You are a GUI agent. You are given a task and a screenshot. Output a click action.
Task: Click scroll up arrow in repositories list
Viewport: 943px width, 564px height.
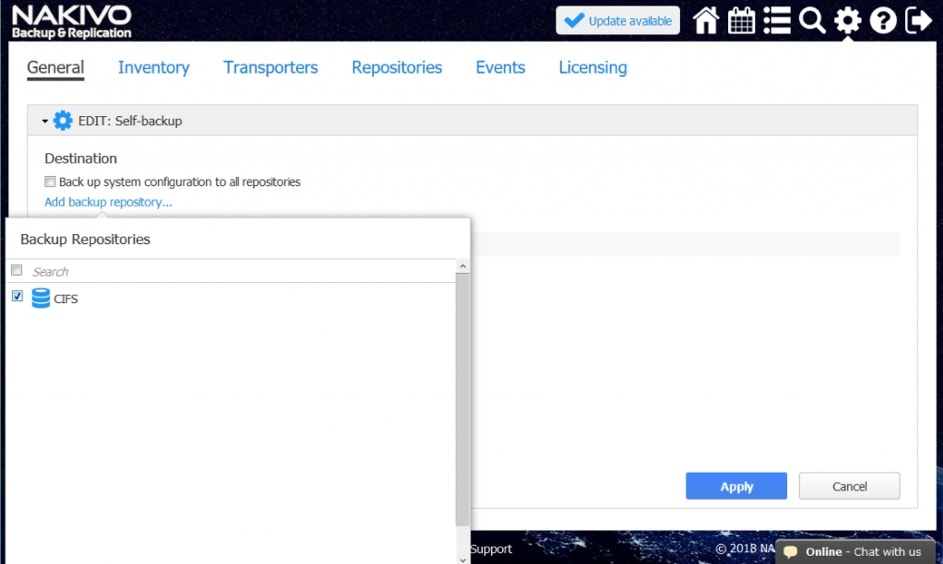point(462,267)
